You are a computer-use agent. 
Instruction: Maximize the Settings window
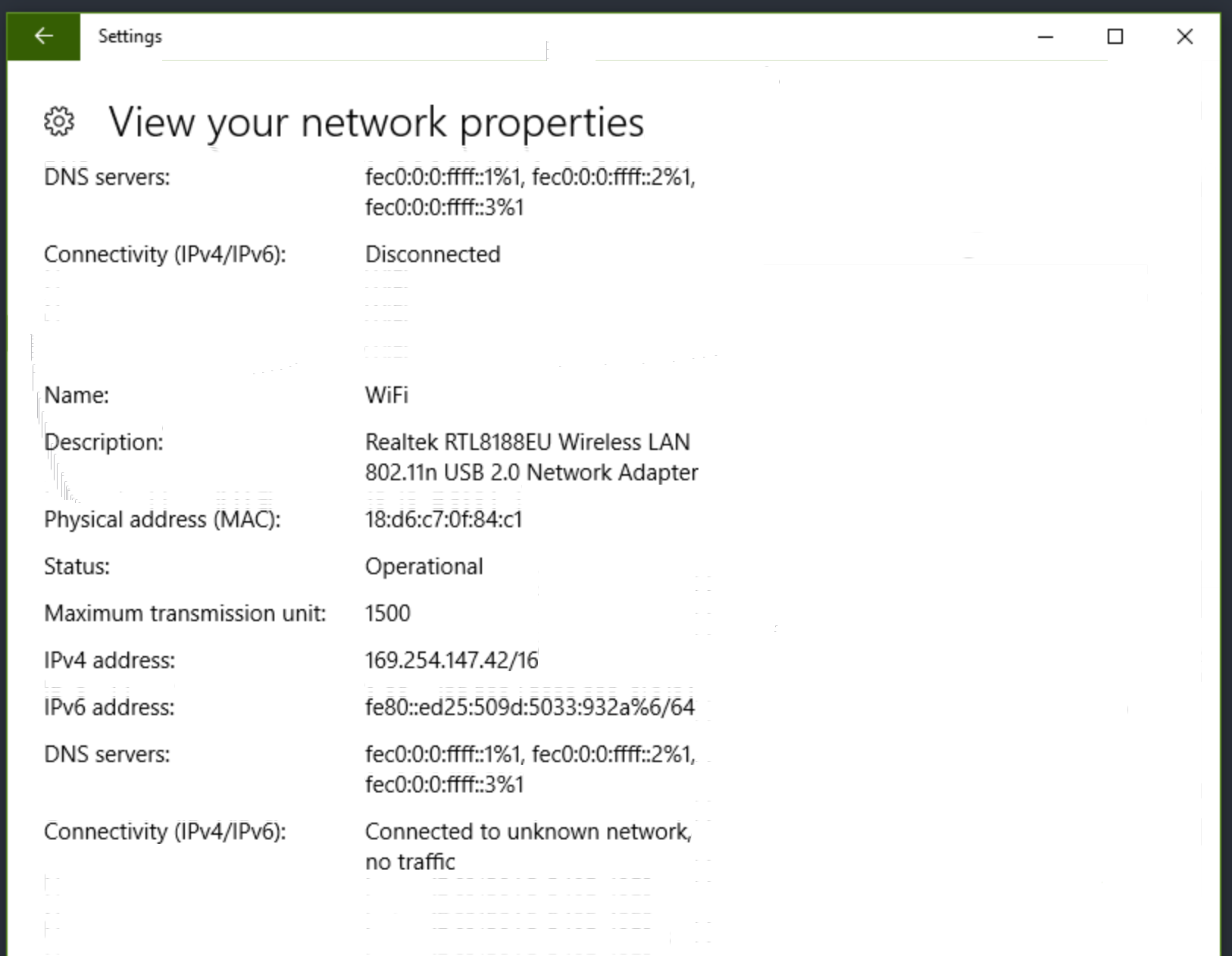(1115, 36)
